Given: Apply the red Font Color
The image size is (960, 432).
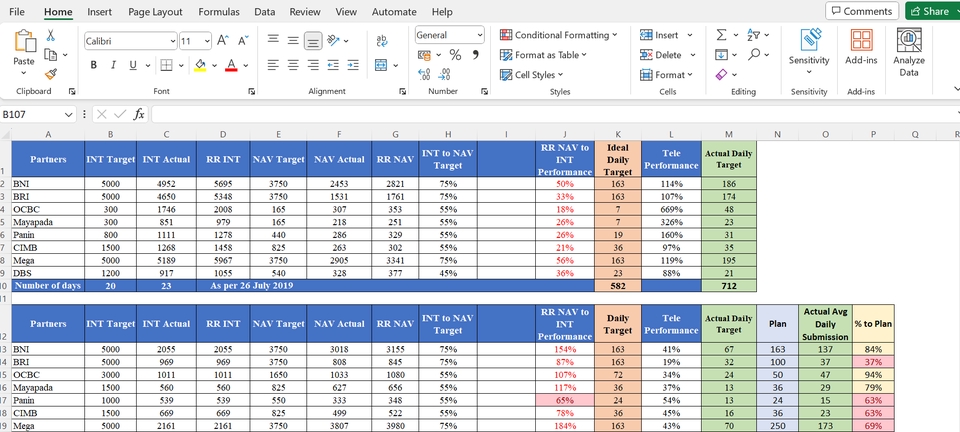Looking at the screenshot, I should pyautogui.click(x=231, y=65).
